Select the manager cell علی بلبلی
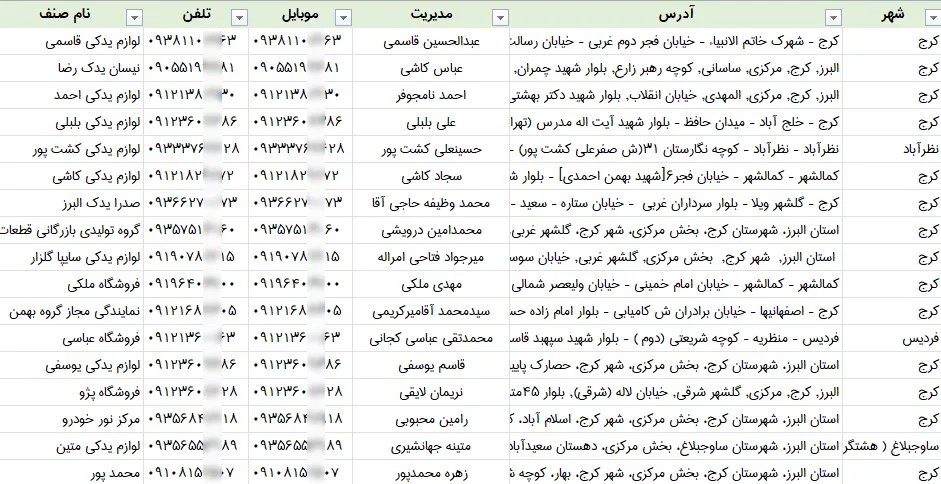Screen dimensions: 941x484 point(431,123)
